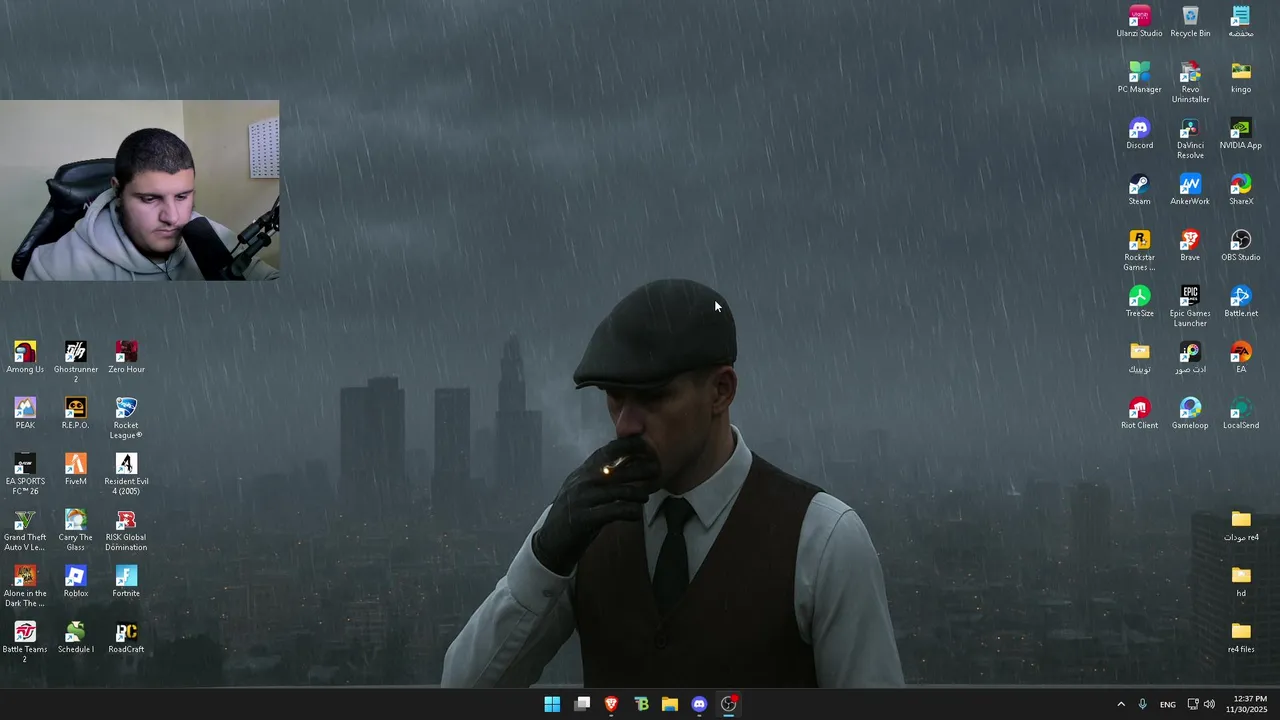Viewport: 1280px width, 720px height.
Task: Open RISK Global Domination shortcut
Action: pyautogui.click(x=126, y=529)
